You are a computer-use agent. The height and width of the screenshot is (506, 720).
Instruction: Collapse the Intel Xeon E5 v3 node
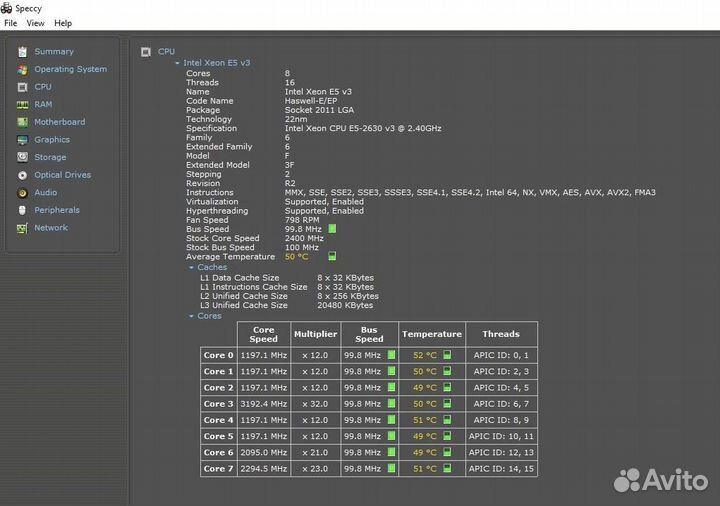(178, 63)
